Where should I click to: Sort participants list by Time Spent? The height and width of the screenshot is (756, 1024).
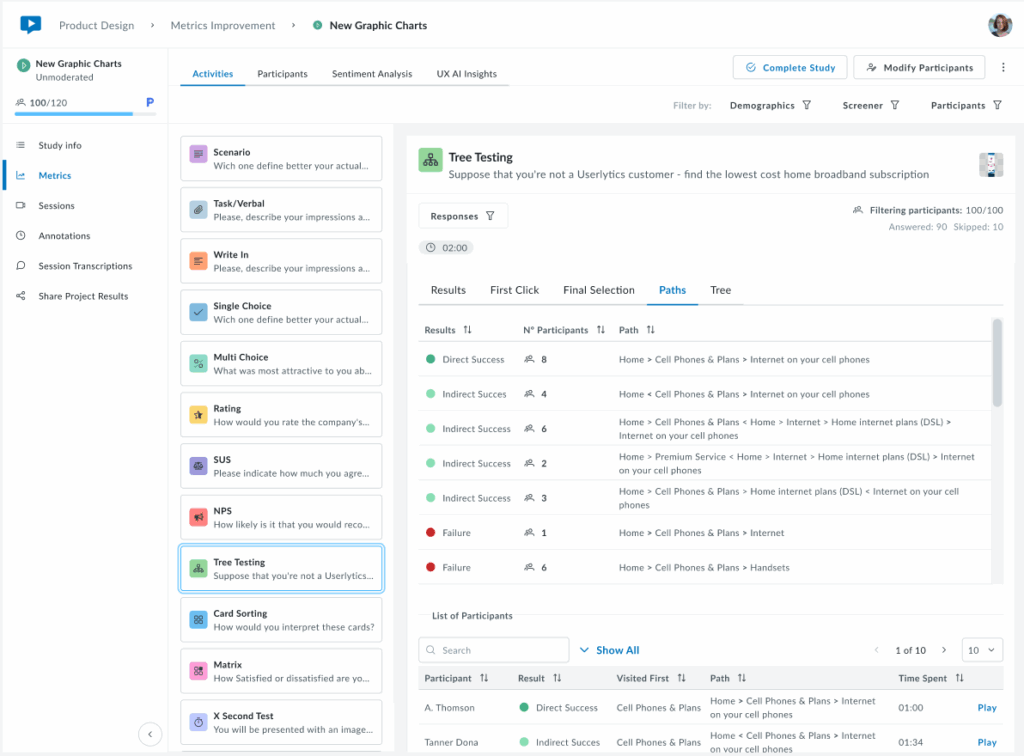[959, 678]
